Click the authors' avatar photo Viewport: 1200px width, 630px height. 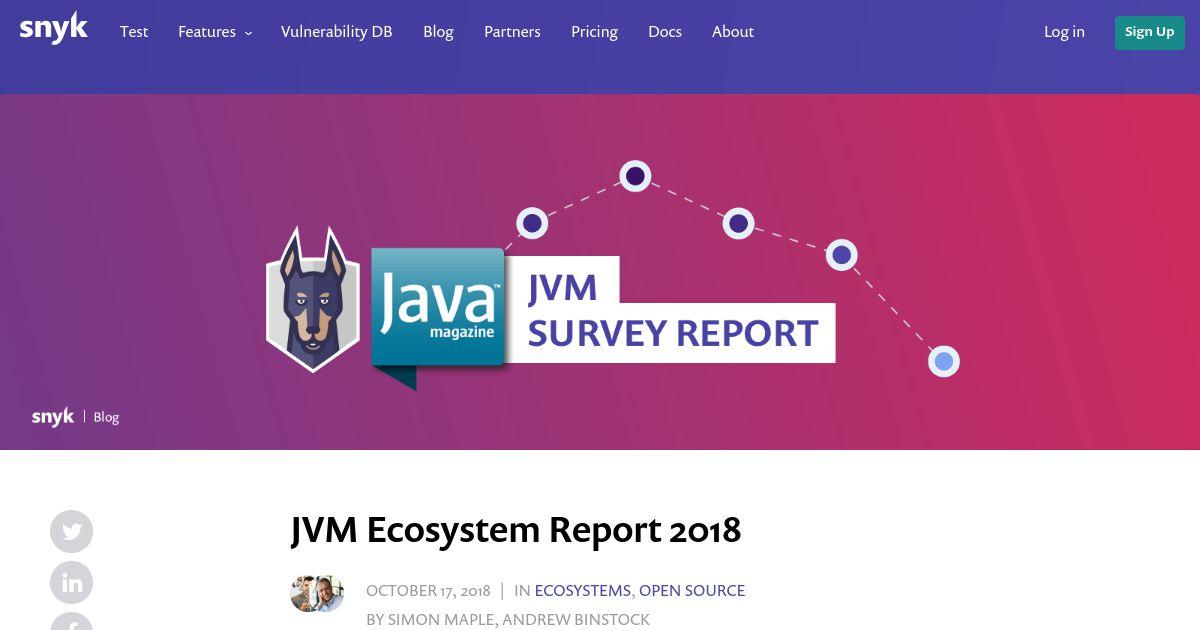click(x=317, y=593)
